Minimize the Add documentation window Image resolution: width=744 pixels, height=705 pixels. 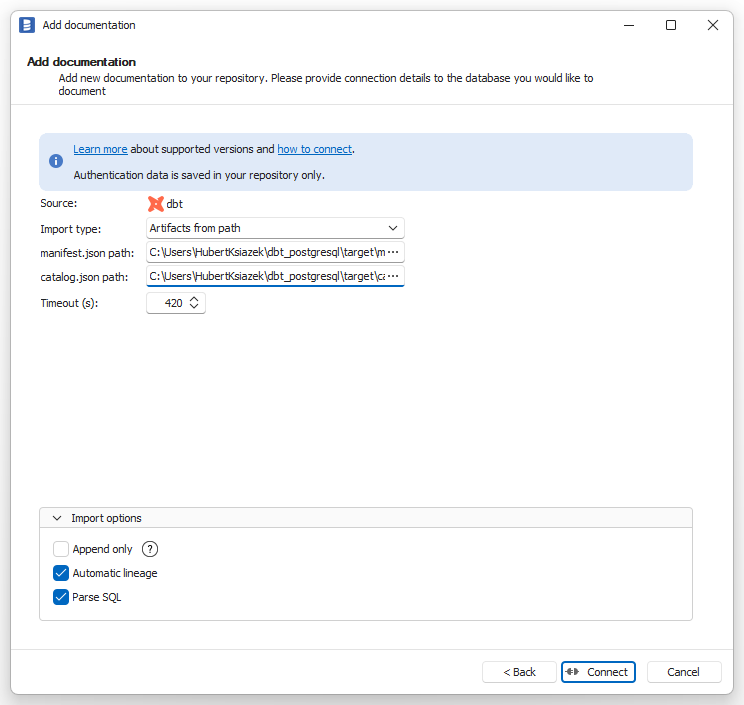point(629,25)
